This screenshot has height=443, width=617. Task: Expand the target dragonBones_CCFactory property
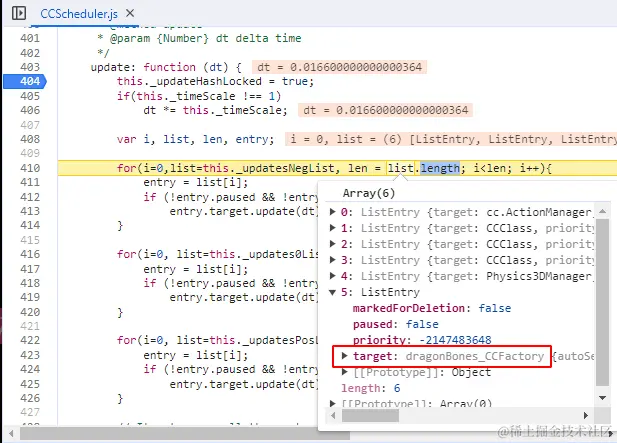click(345, 356)
